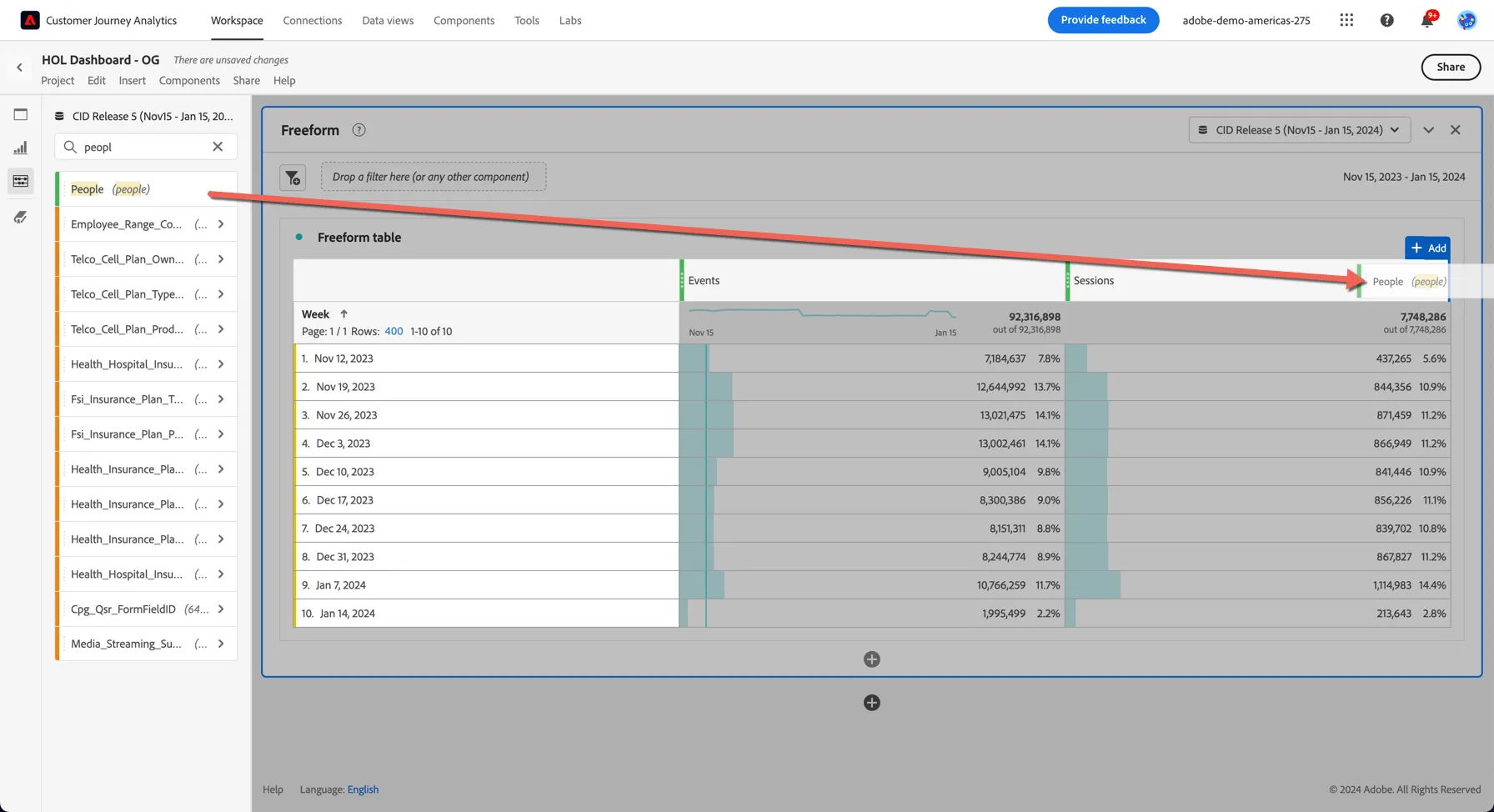Click the Share button at top right
This screenshot has height=812, width=1494.
tap(1451, 68)
